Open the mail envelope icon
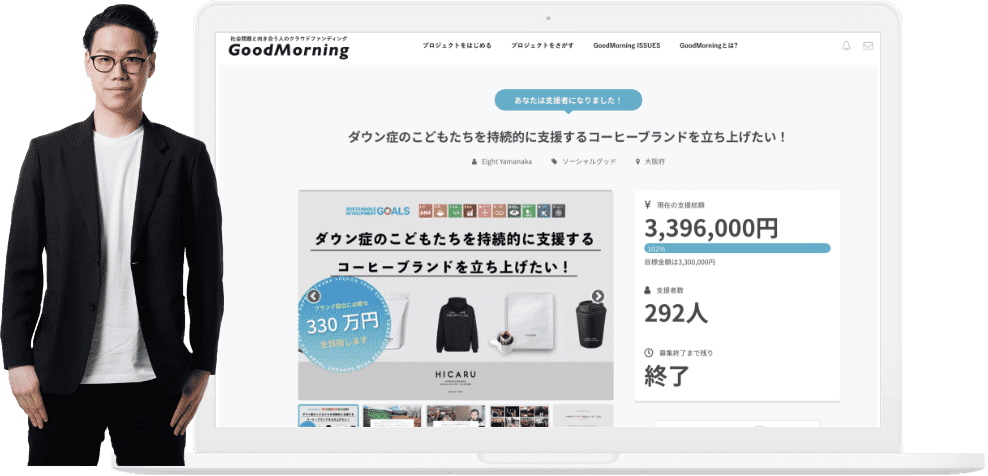Image resolution: width=988 pixels, height=476 pixels. coord(868,45)
